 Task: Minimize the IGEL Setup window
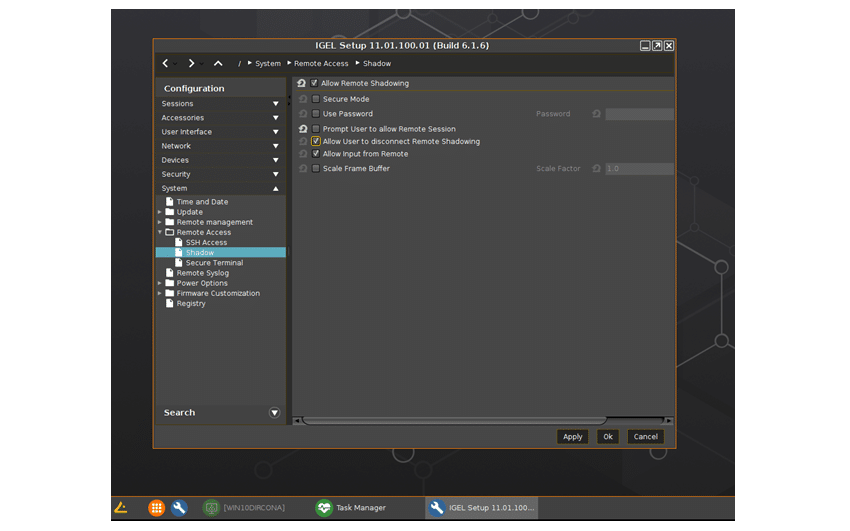645,46
